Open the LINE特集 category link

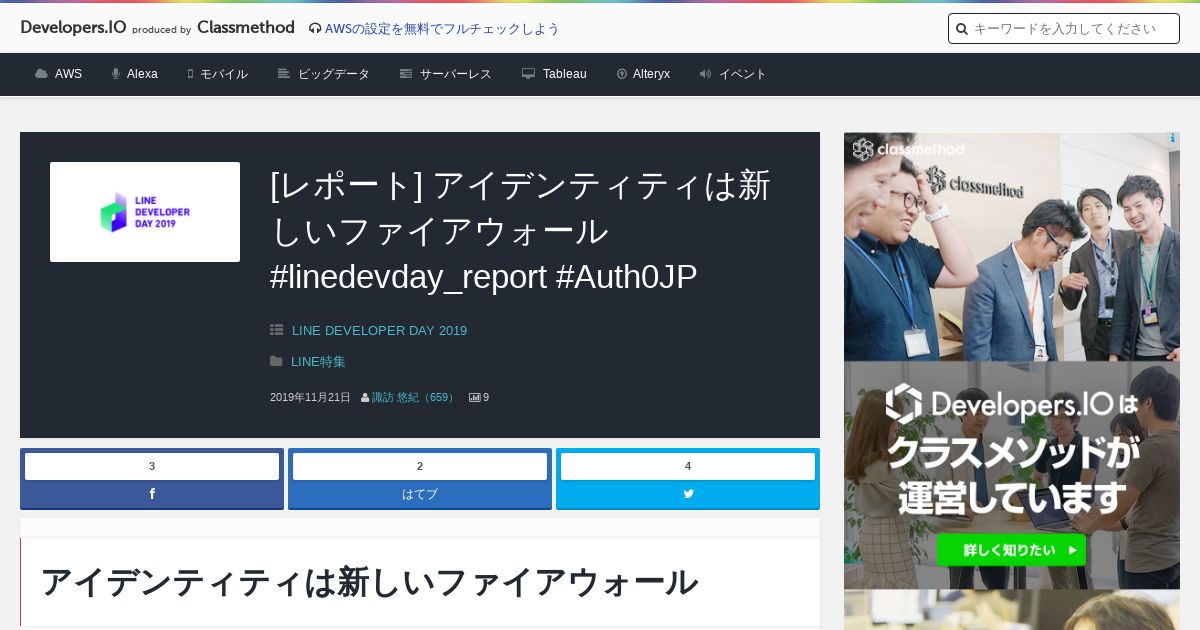(318, 362)
